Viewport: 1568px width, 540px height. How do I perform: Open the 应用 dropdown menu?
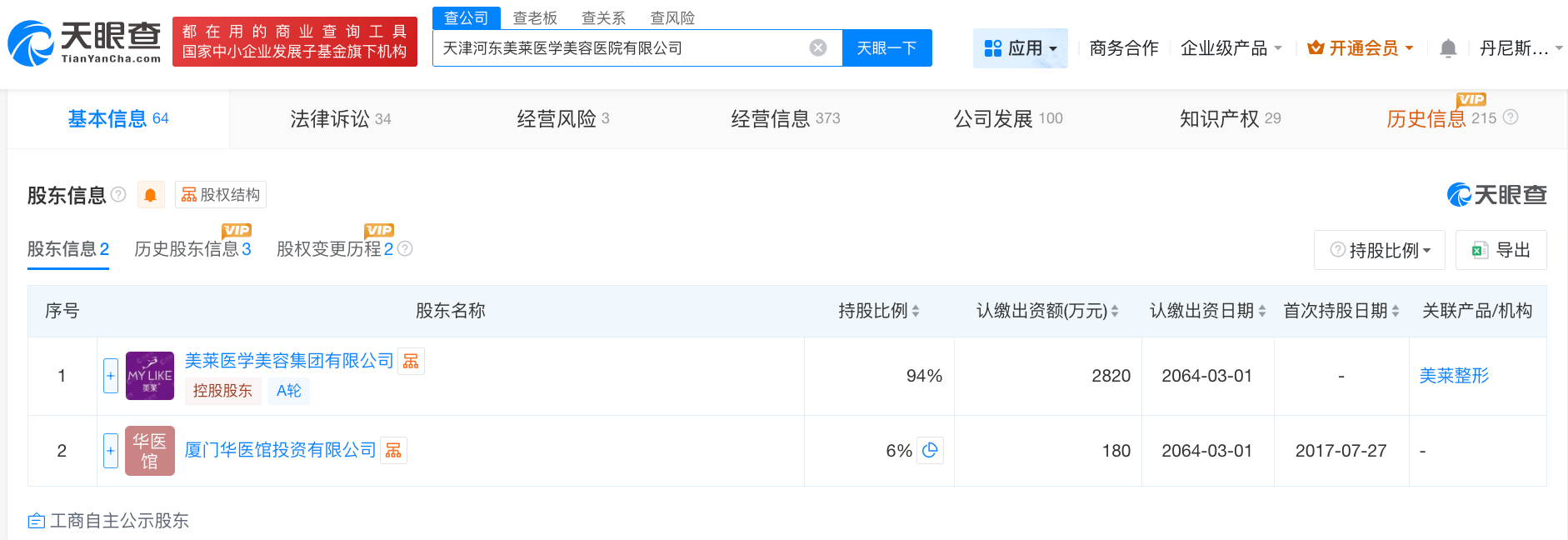click(1021, 48)
